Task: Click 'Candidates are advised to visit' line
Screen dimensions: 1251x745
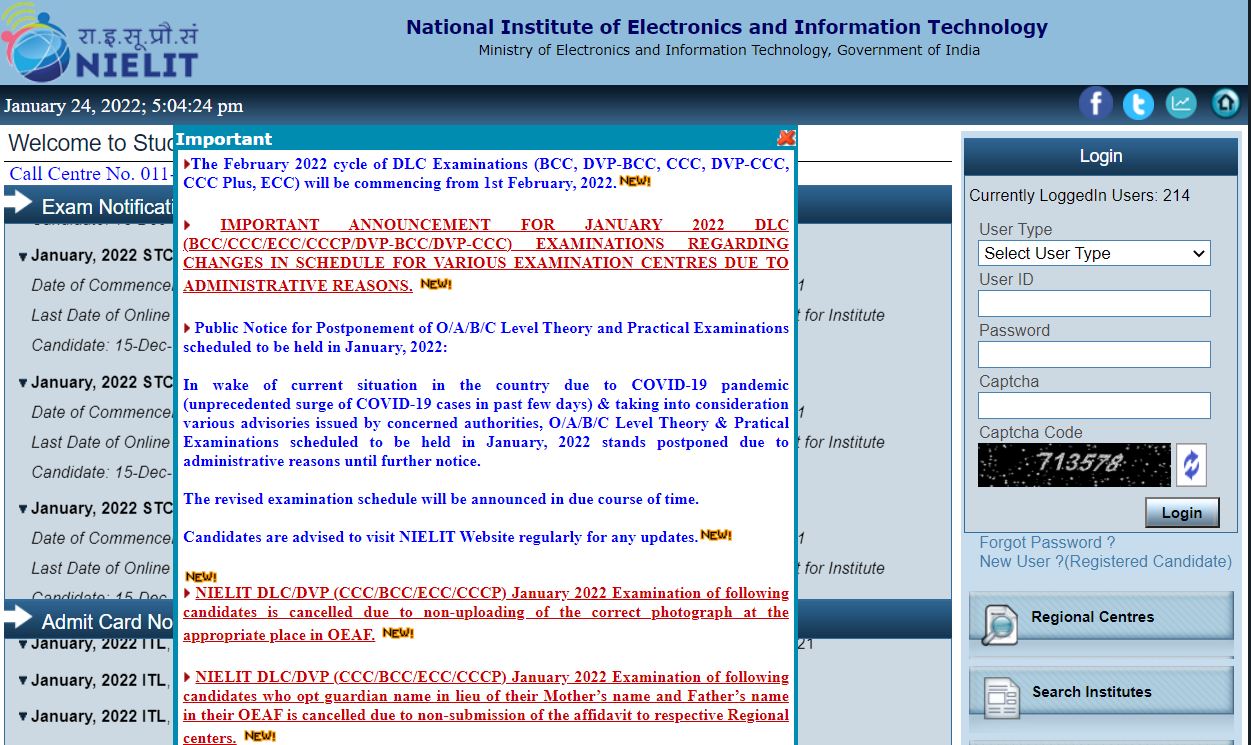Action: click(x=440, y=537)
